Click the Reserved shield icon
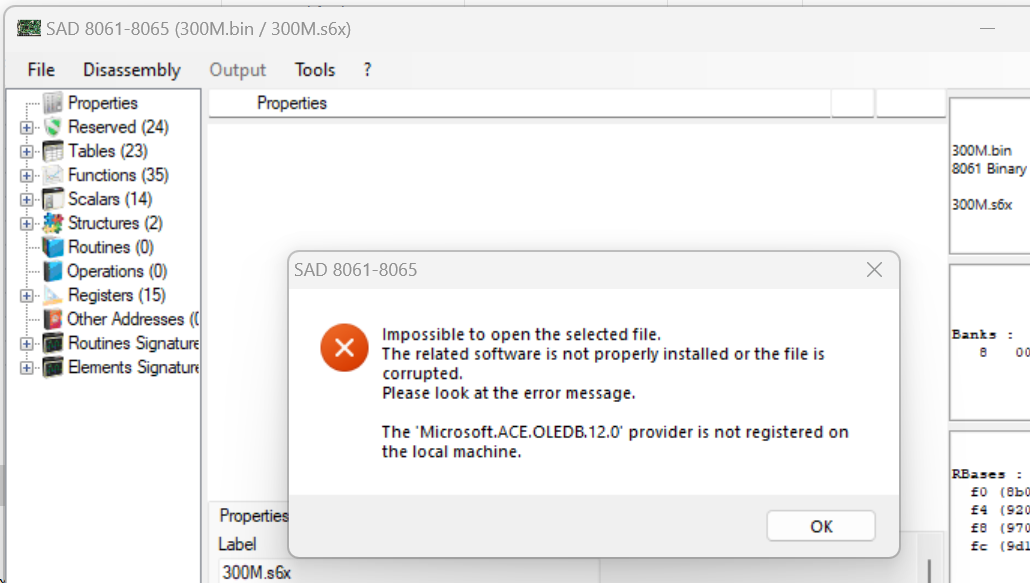Viewport: 1030px width, 583px height. coord(52,127)
